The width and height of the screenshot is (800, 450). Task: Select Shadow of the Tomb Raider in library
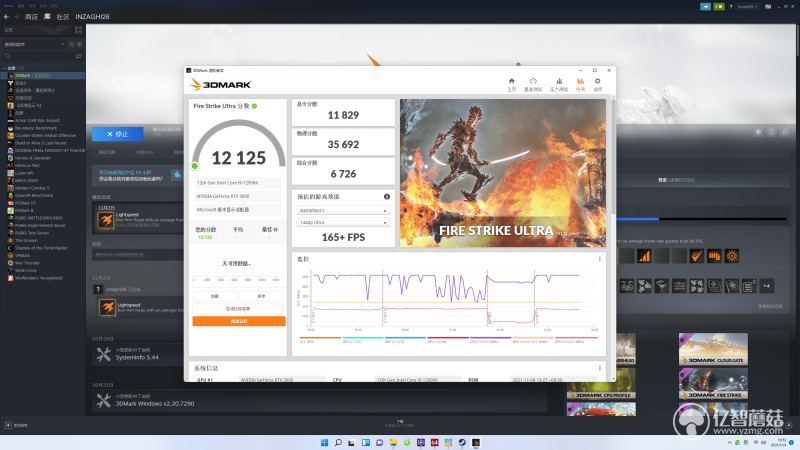(40, 248)
